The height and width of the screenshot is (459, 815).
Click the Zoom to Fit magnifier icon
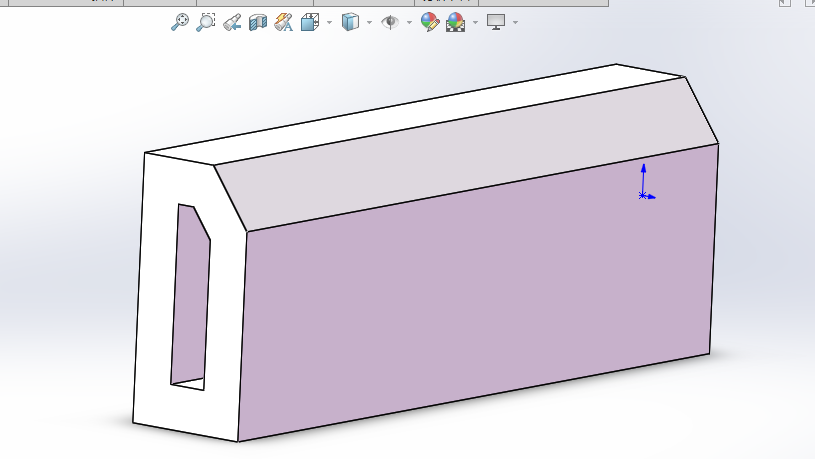[180, 21]
